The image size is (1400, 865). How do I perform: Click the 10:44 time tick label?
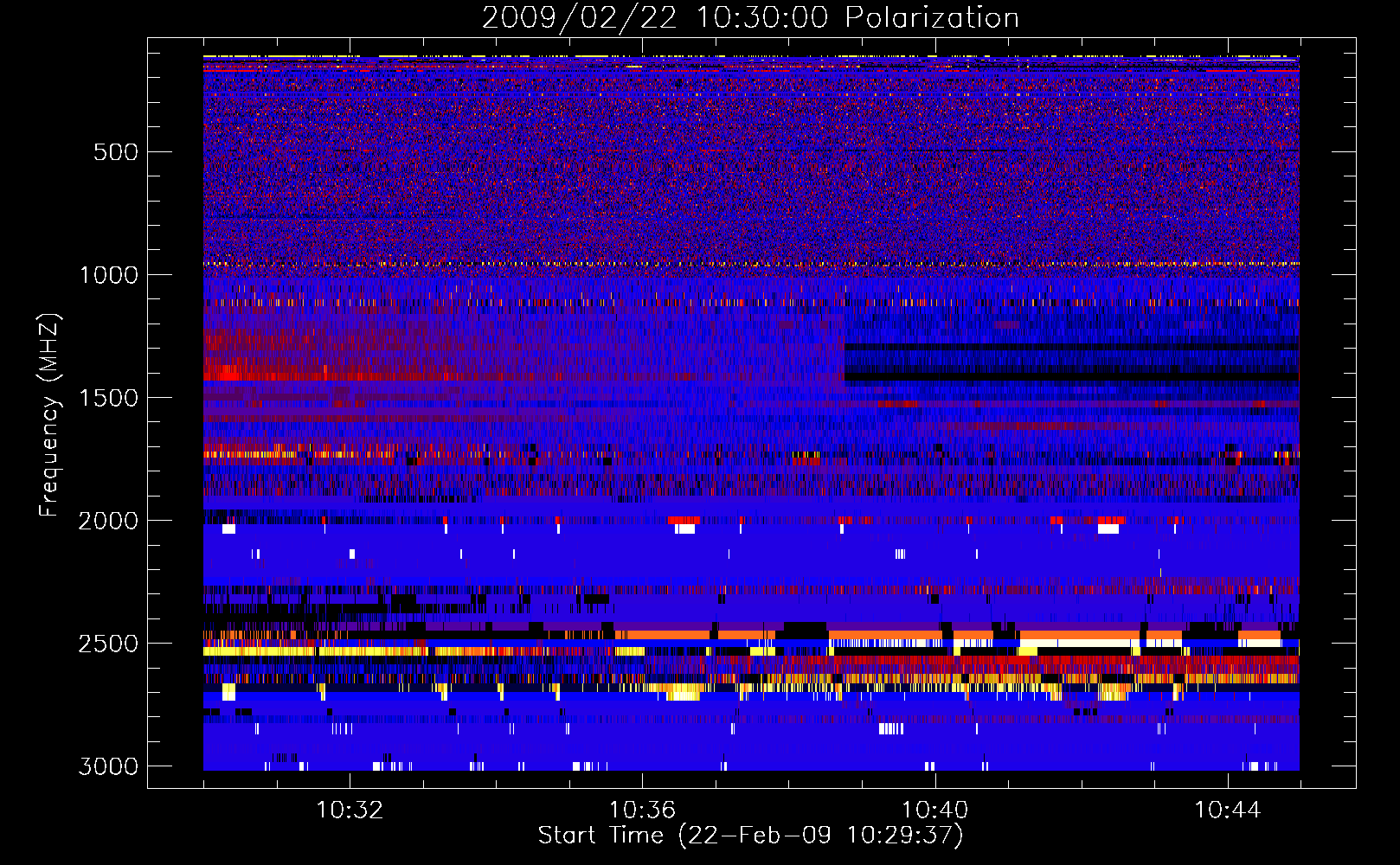click(x=1227, y=811)
